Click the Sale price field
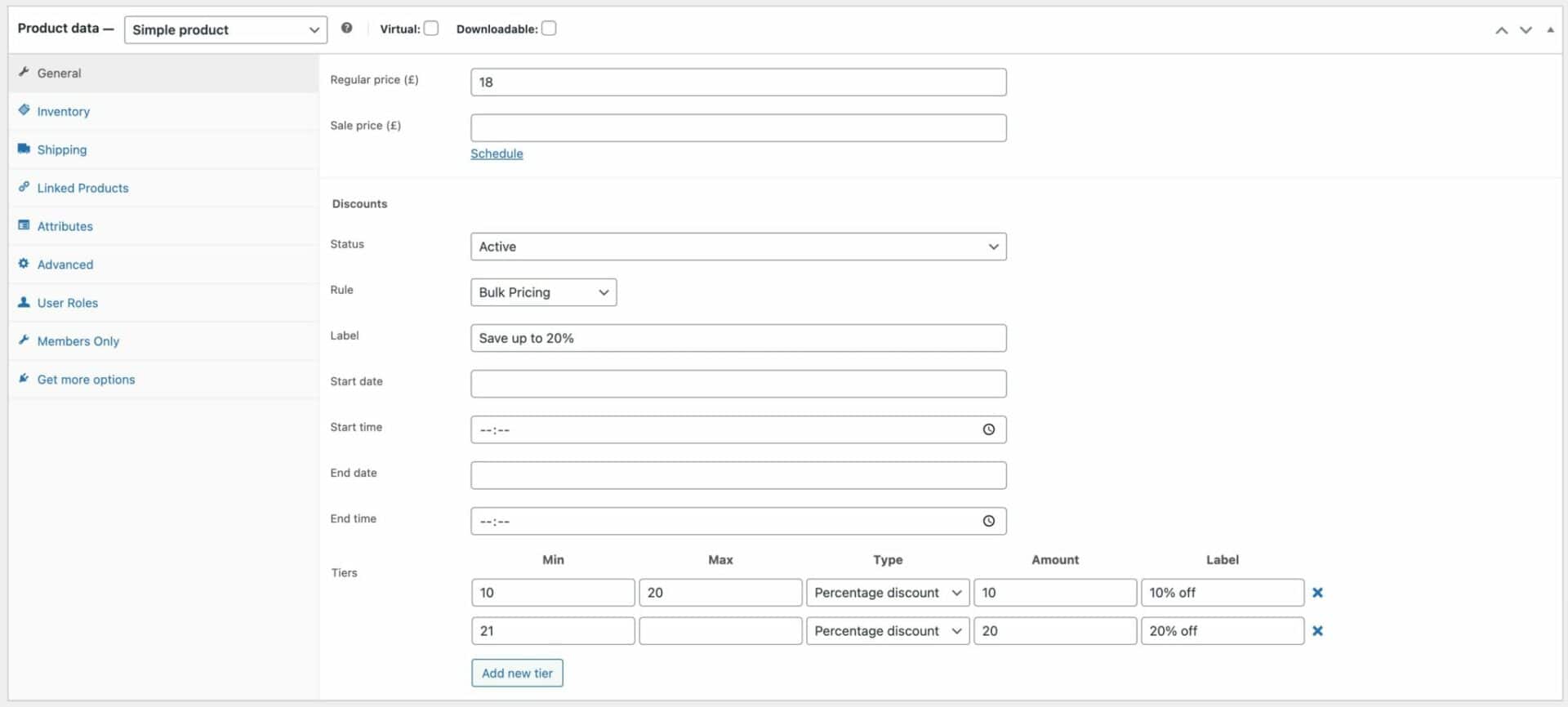 [x=738, y=127]
